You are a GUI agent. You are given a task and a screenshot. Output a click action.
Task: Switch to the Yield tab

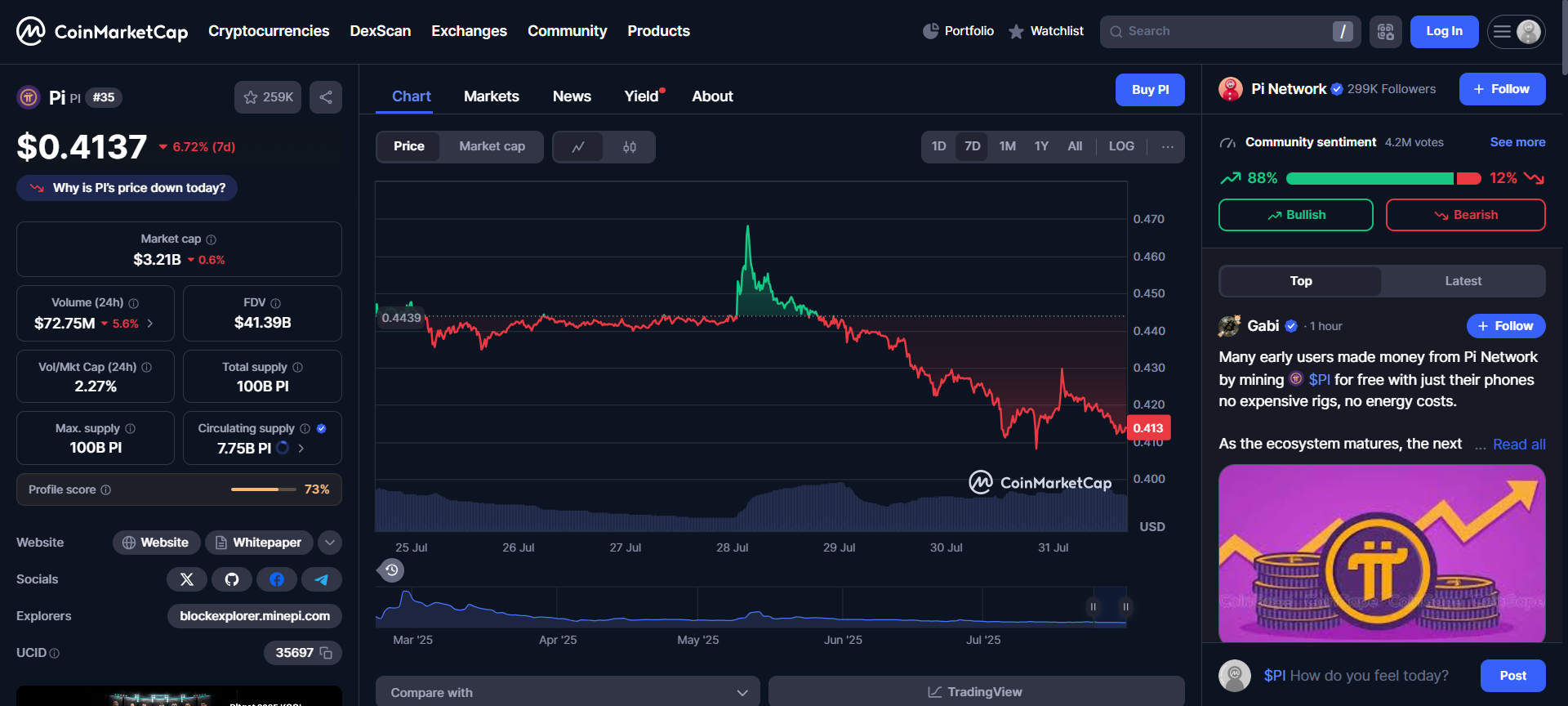644,96
